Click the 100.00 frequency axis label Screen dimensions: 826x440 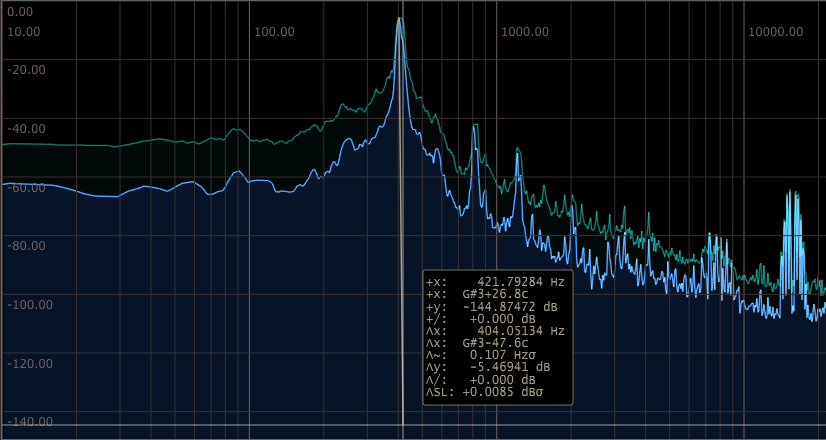[274, 32]
